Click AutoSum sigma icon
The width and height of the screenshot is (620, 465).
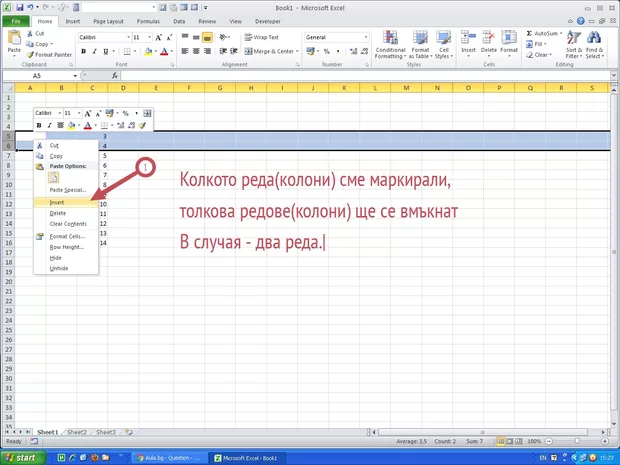click(529, 34)
